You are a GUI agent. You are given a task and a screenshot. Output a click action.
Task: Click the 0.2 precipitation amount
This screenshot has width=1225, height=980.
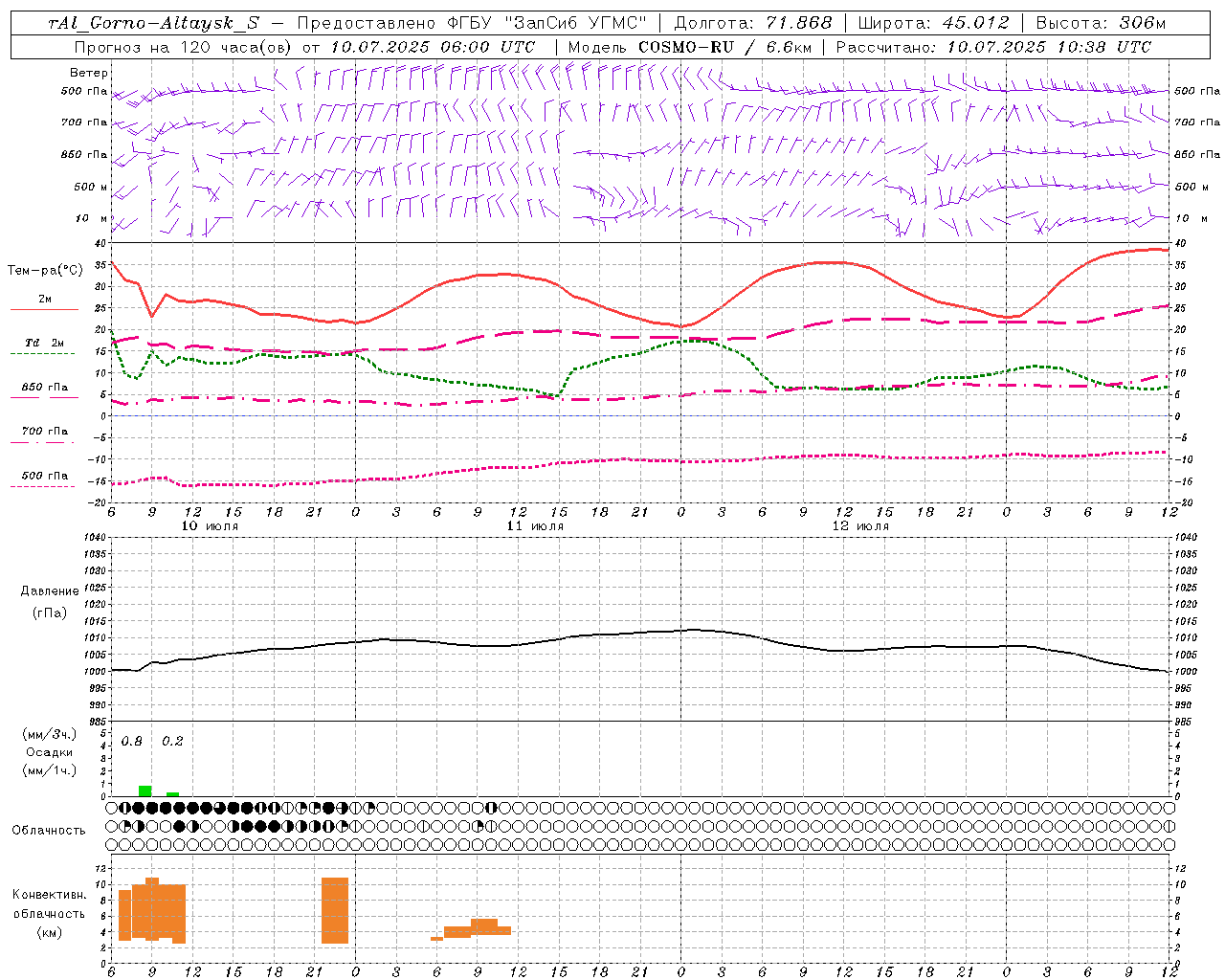tap(172, 742)
